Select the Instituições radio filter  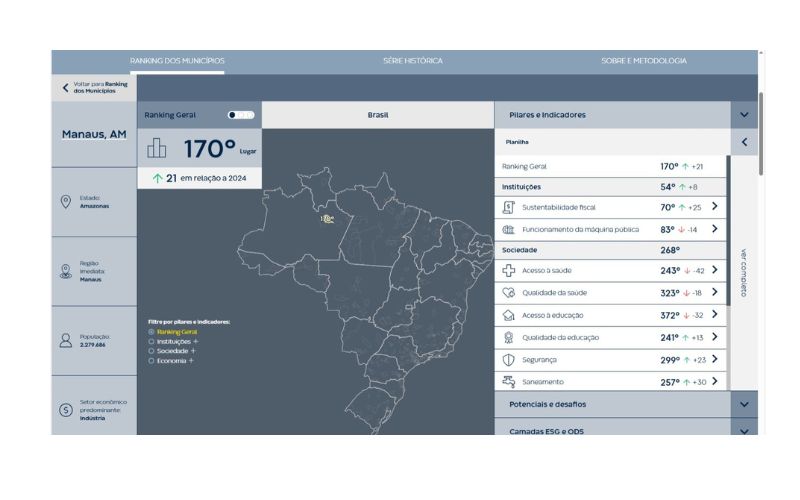click(x=151, y=341)
